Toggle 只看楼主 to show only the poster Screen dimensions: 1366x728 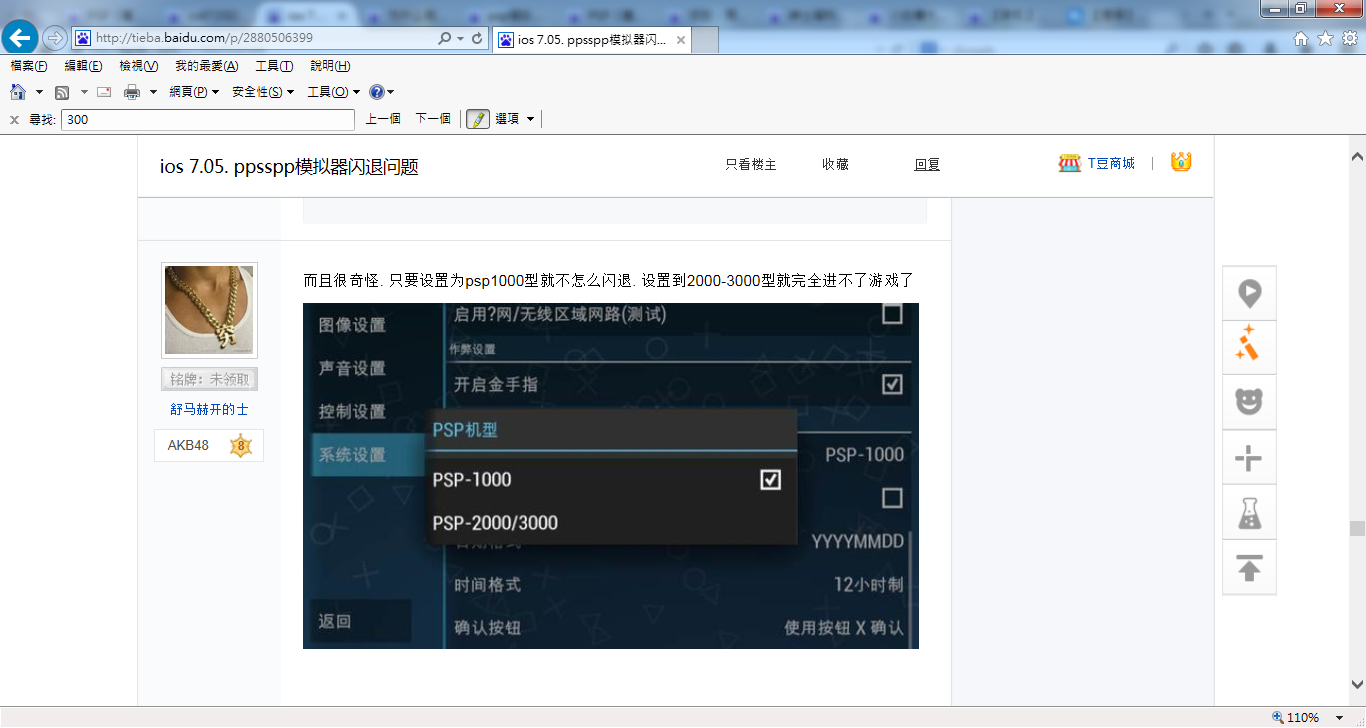tap(750, 164)
